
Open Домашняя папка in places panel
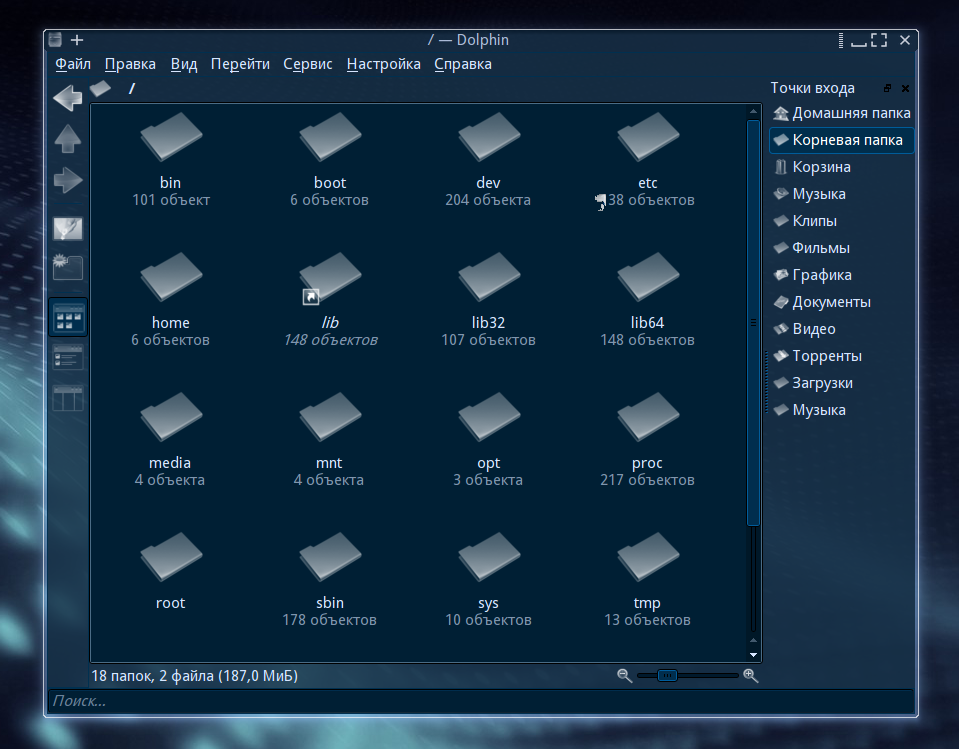point(841,113)
